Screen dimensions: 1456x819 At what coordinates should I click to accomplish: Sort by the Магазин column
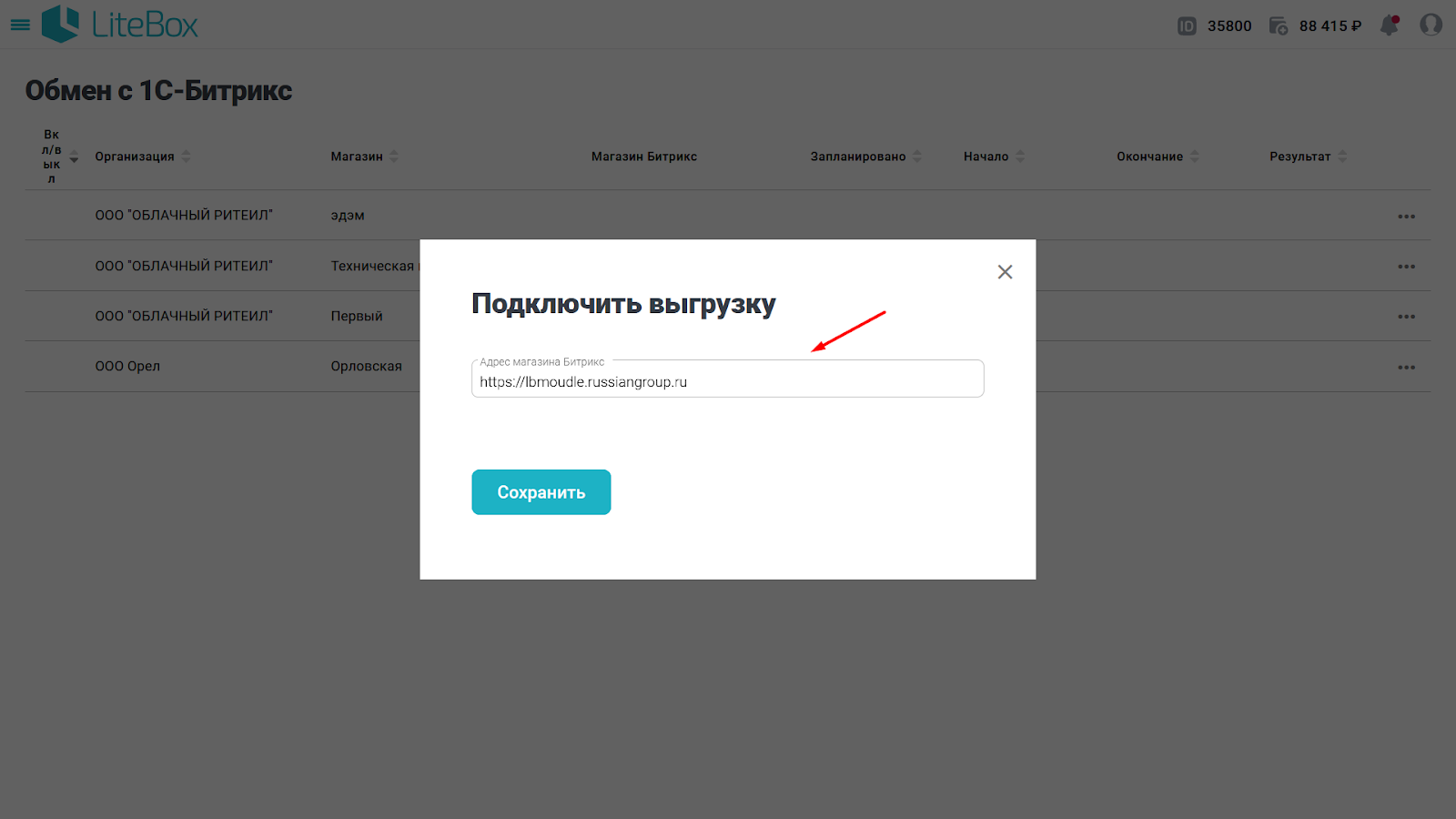(x=394, y=157)
